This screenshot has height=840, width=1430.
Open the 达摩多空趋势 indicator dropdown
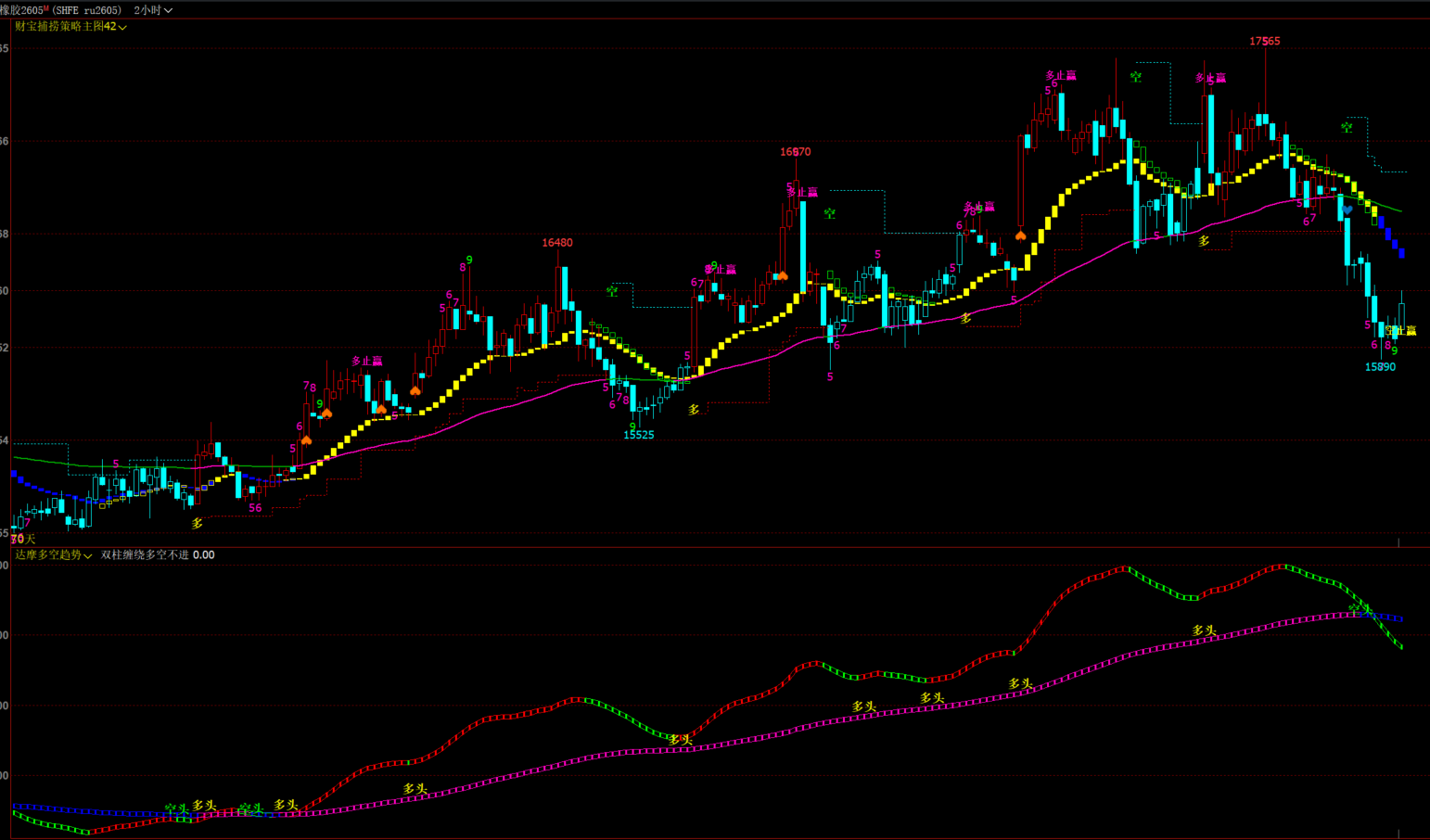53,555
